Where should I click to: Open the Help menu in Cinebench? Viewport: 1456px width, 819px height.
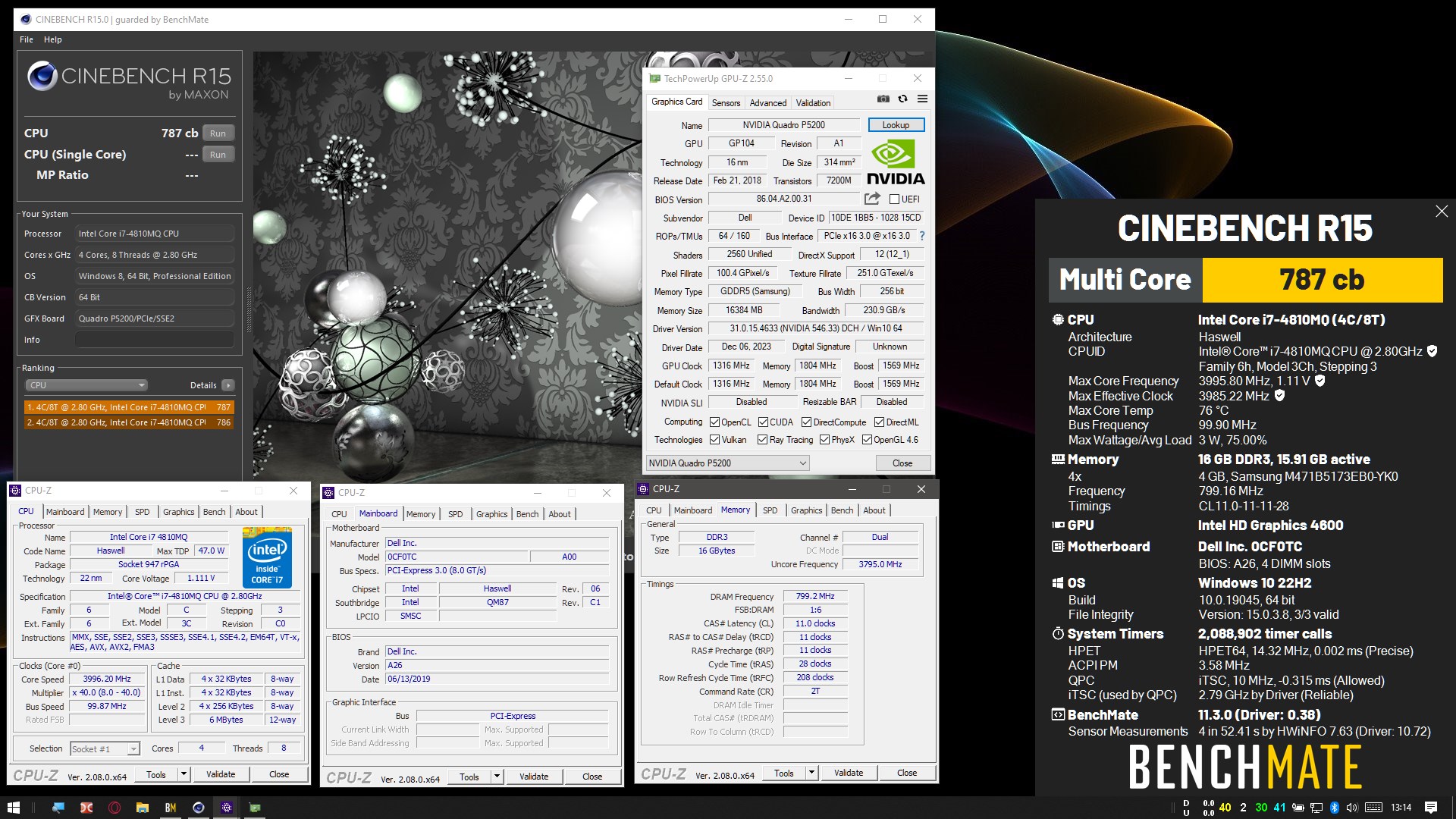(52, 39)
